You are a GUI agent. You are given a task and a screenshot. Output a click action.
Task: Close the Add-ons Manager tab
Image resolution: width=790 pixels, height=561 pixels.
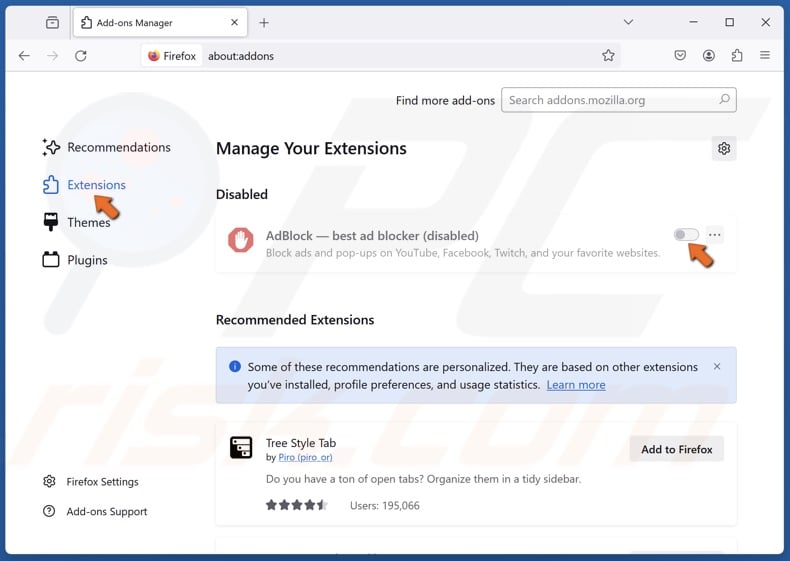(234, 23)
